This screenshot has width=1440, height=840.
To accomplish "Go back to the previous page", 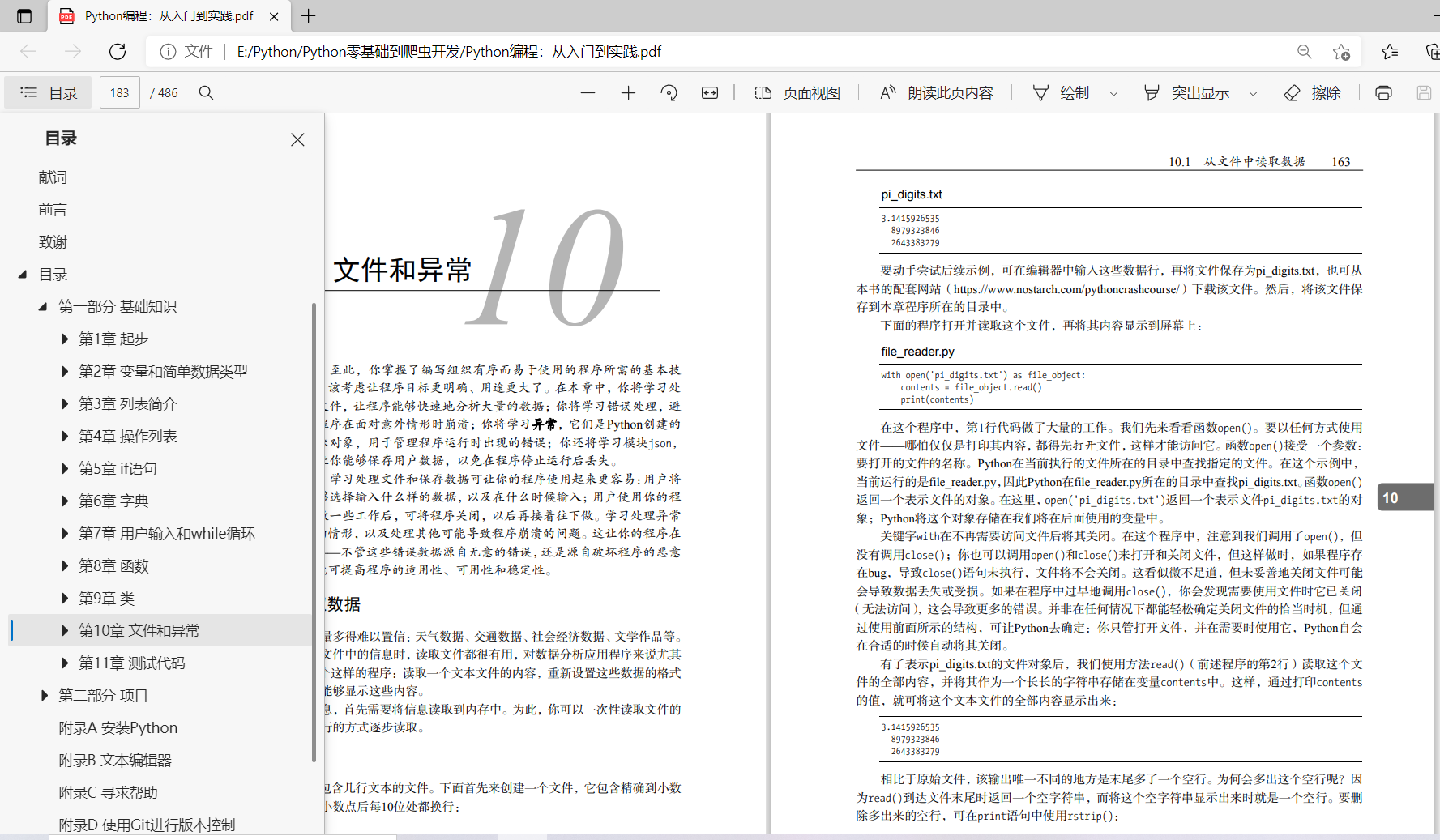I will pos(28,52).
